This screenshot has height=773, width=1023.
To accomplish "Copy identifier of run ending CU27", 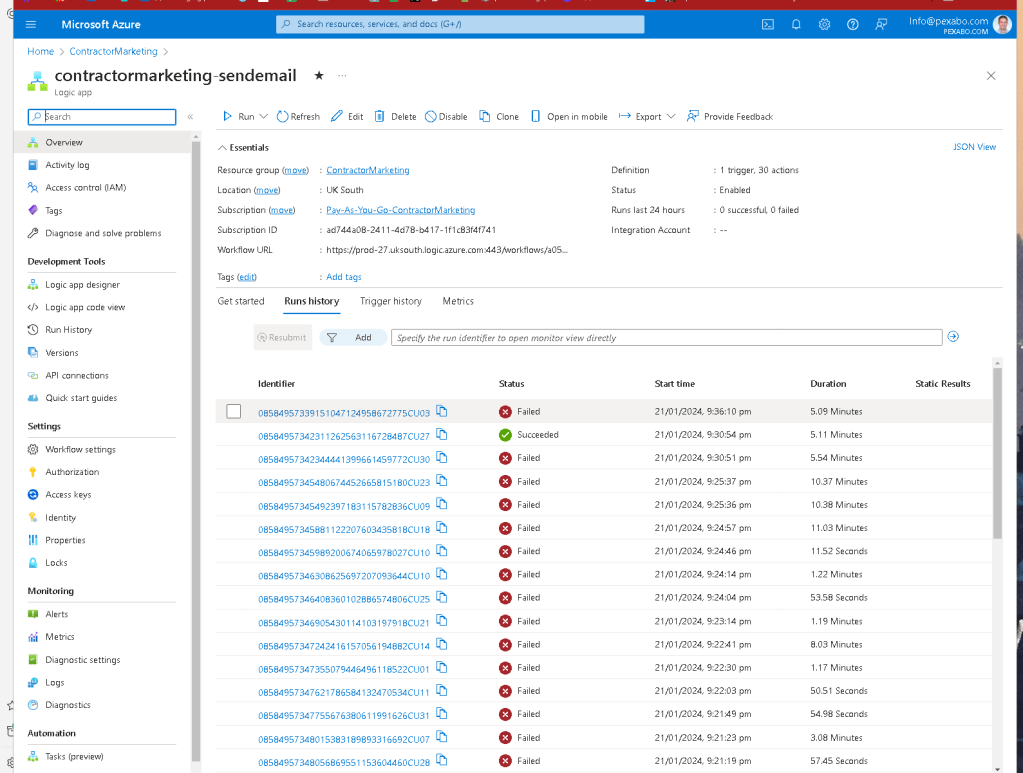I will (442, 434).
